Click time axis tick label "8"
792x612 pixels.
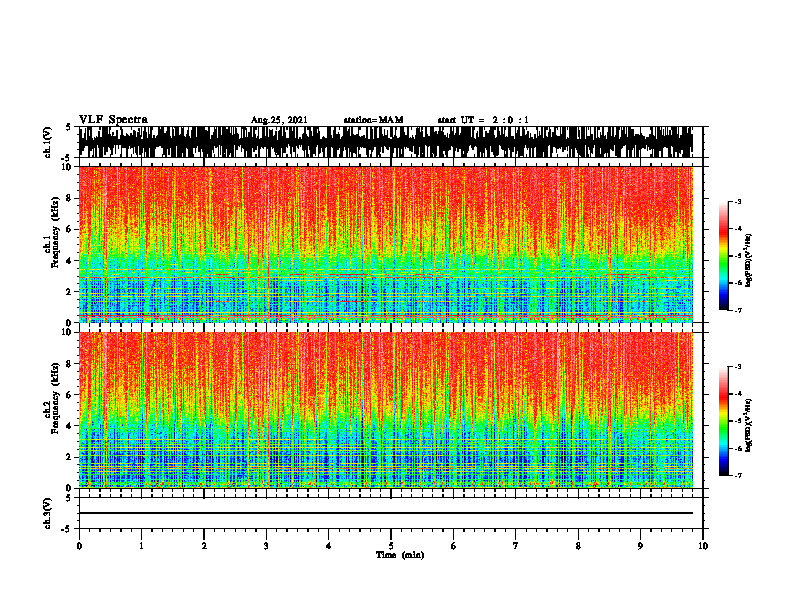click(x=578, y=546)
